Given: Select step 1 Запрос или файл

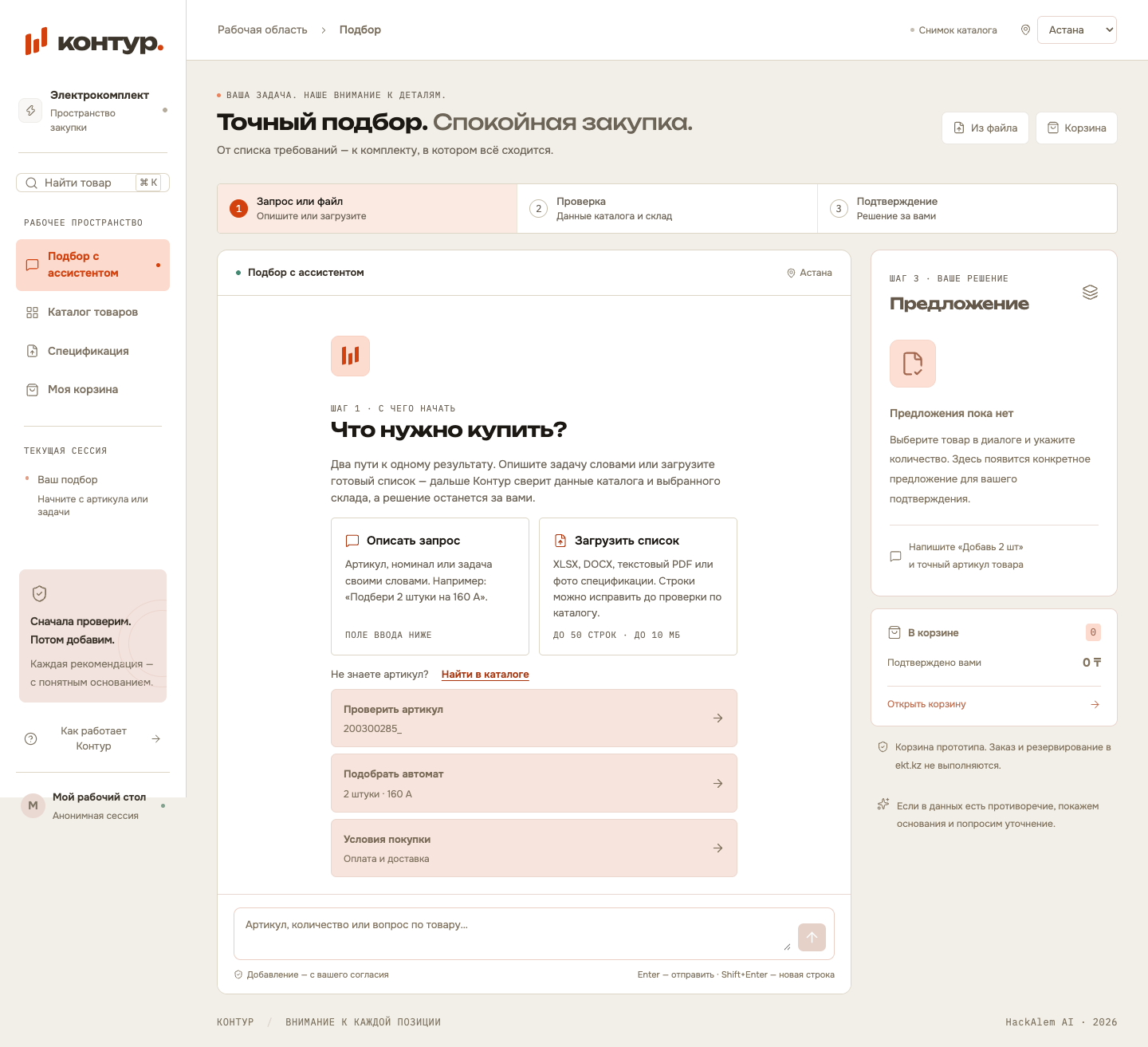Looking at the screenshot, I should (368, 209).
